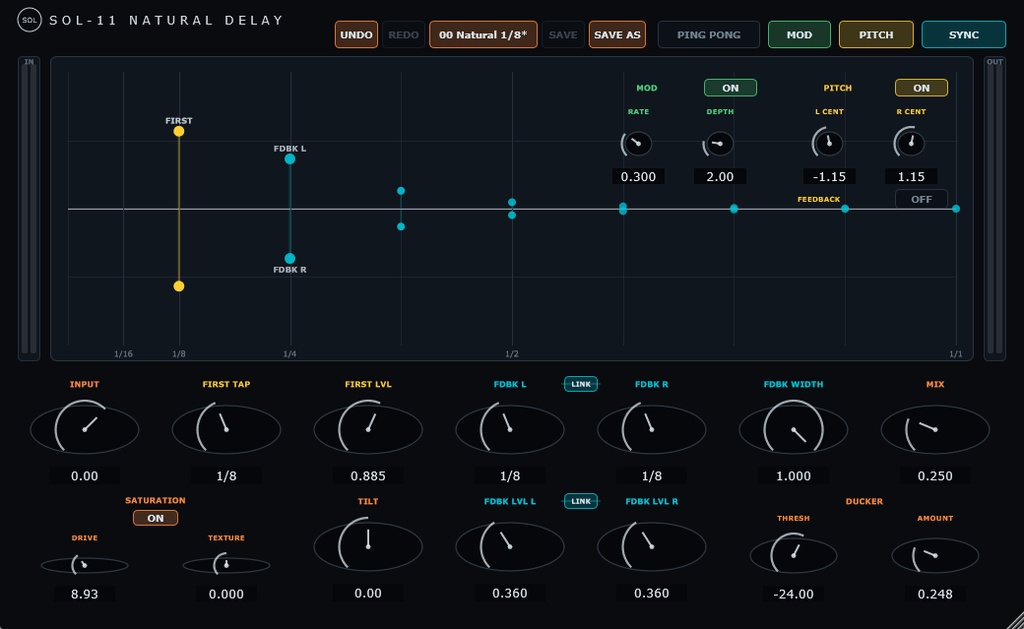The image size is (1024, 629).
Task: Toggle the SYNC button
Action: pos(963,35)
